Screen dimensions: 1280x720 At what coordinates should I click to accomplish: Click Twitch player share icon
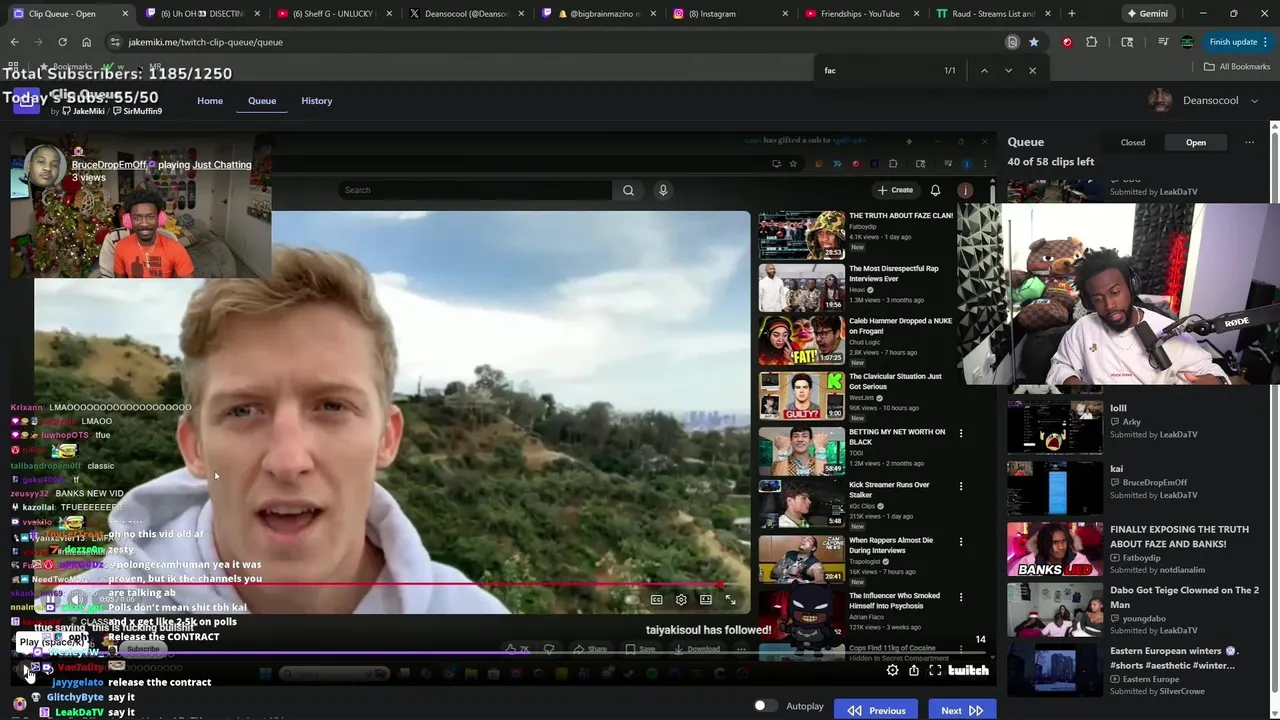tap(913, 671)
